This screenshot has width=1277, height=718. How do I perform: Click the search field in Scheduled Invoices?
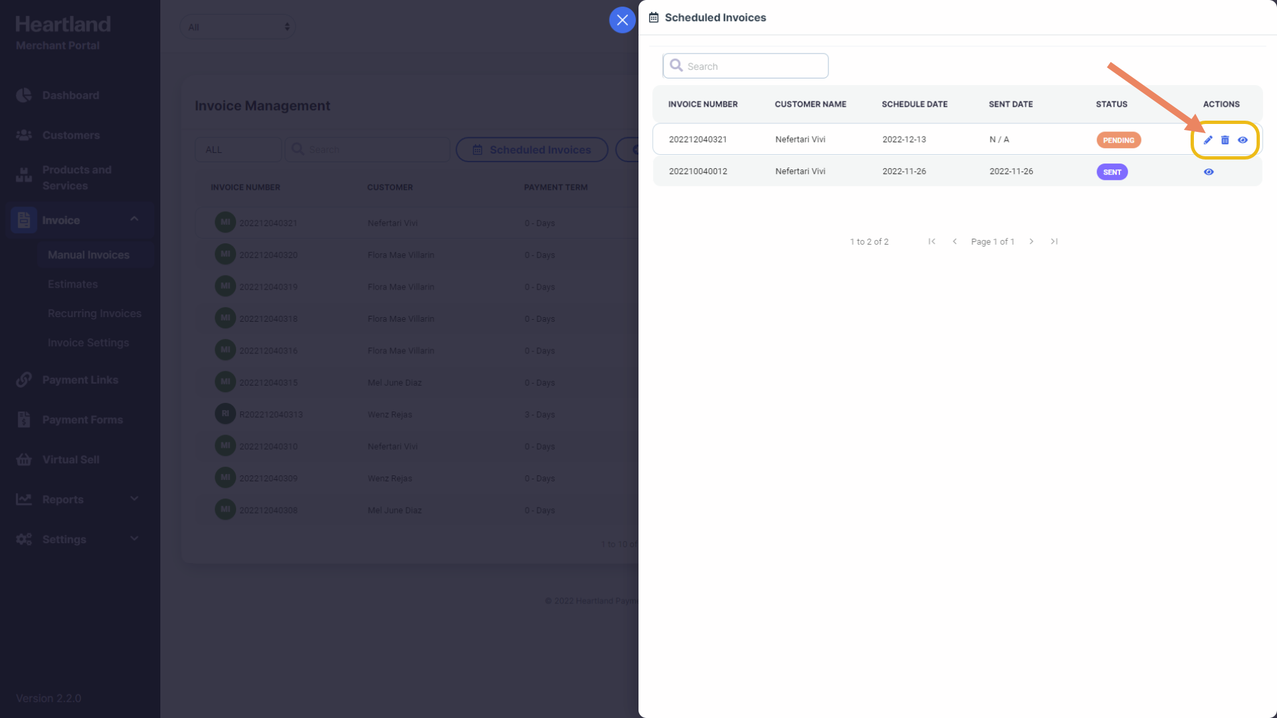745,66
